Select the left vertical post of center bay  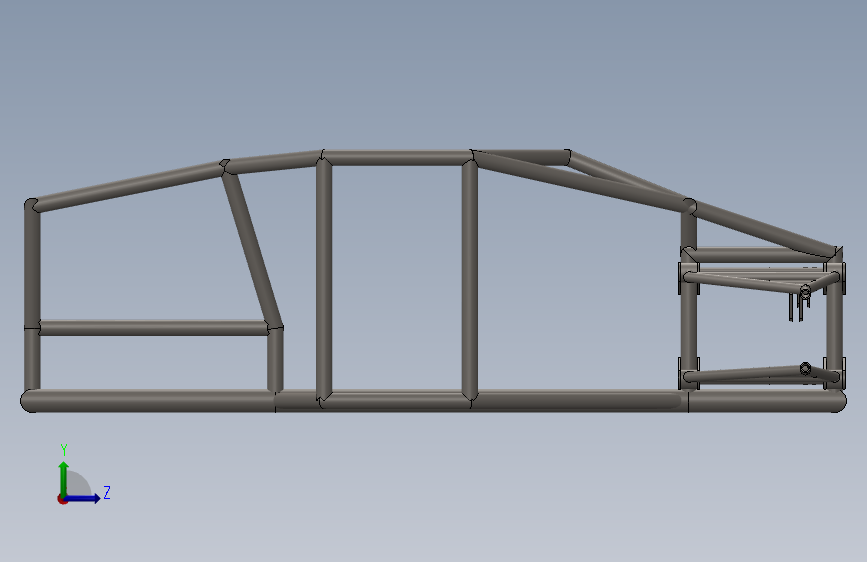324,278
